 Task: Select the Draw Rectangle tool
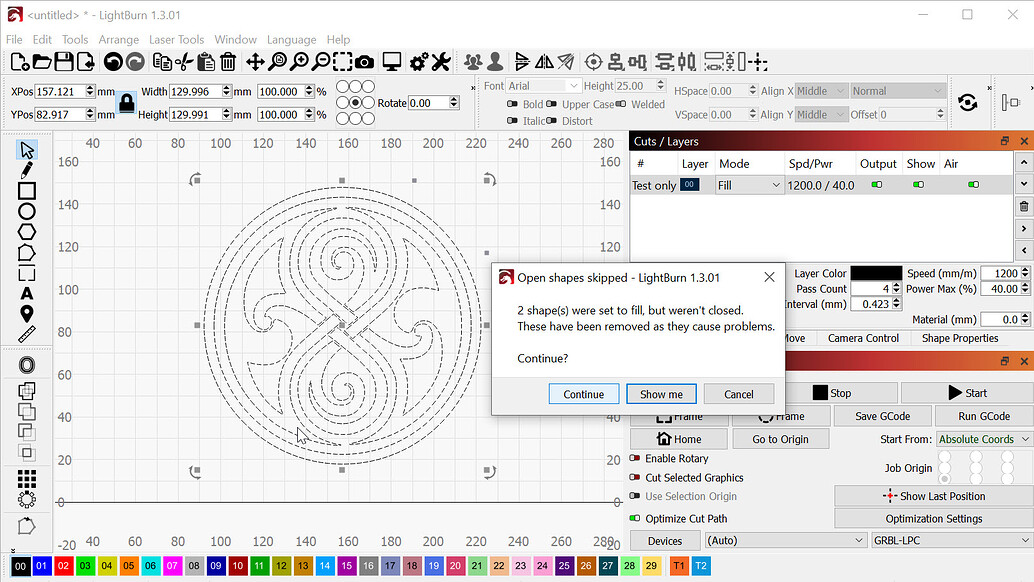(27, 190)
